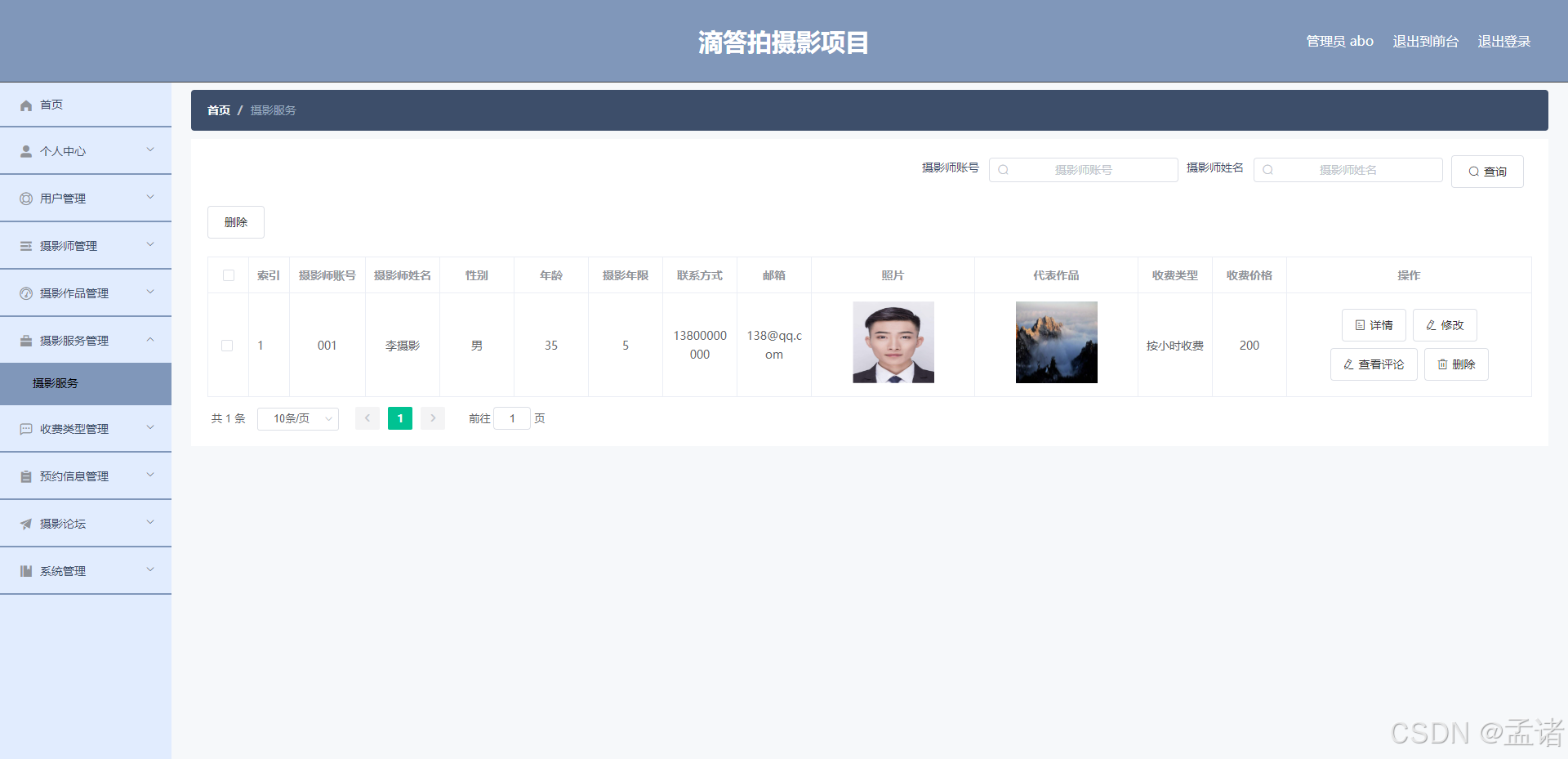Click the 预约信息管理 clipboard icon
The height and width of the screenshot is (759, 1568).
pos(24,475)
